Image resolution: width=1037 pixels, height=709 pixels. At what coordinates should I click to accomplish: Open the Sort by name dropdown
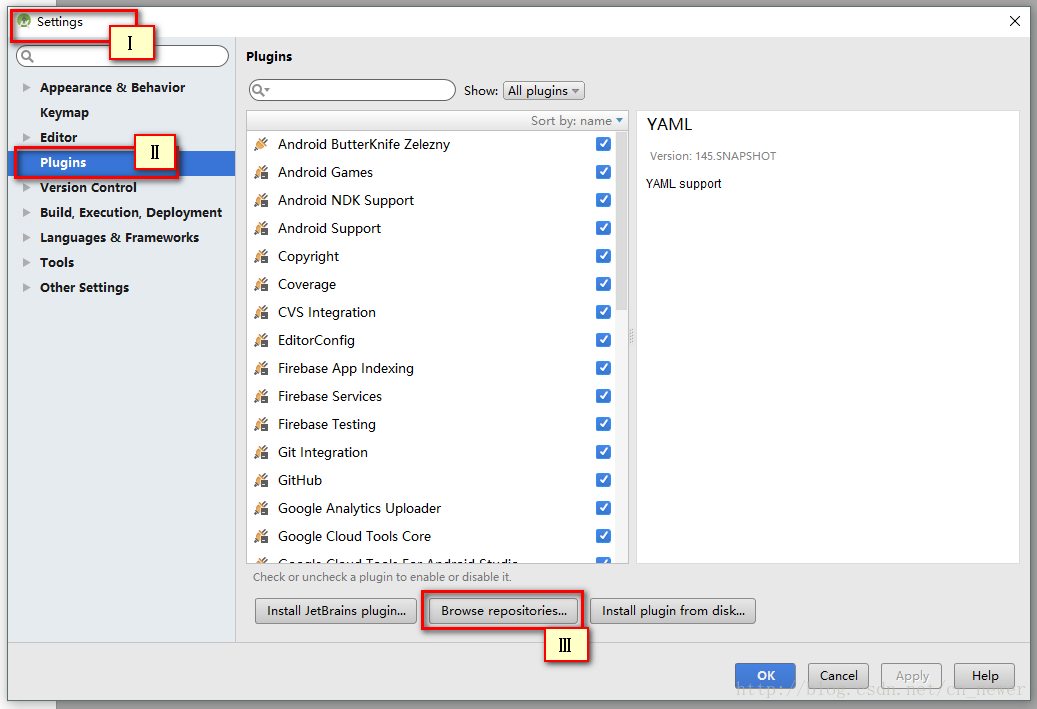point(577,120)
